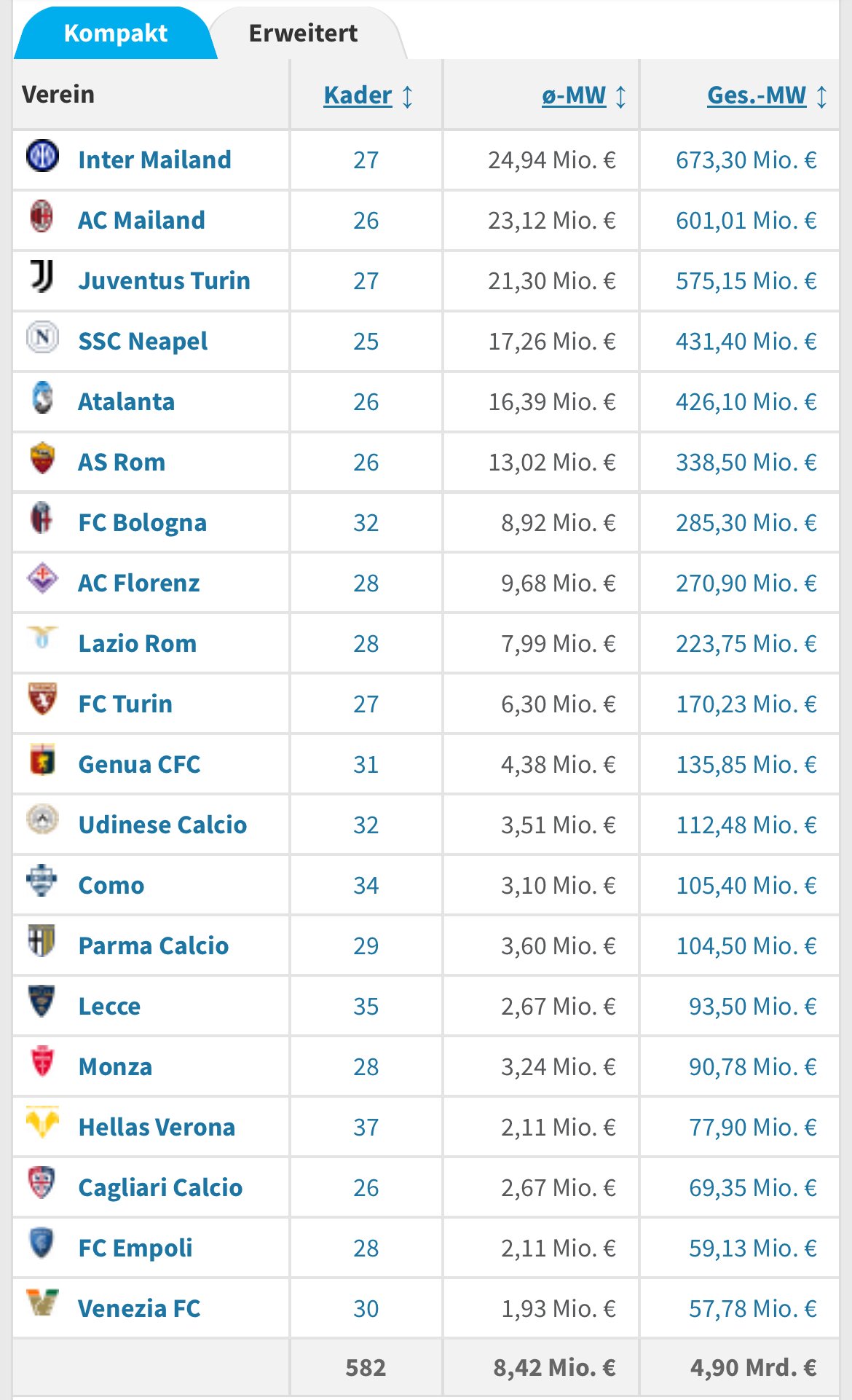Click Lecce total market value 93,50 Mio. €
This screenshot has width=852, height=1400.
[x=753, y=1007]
